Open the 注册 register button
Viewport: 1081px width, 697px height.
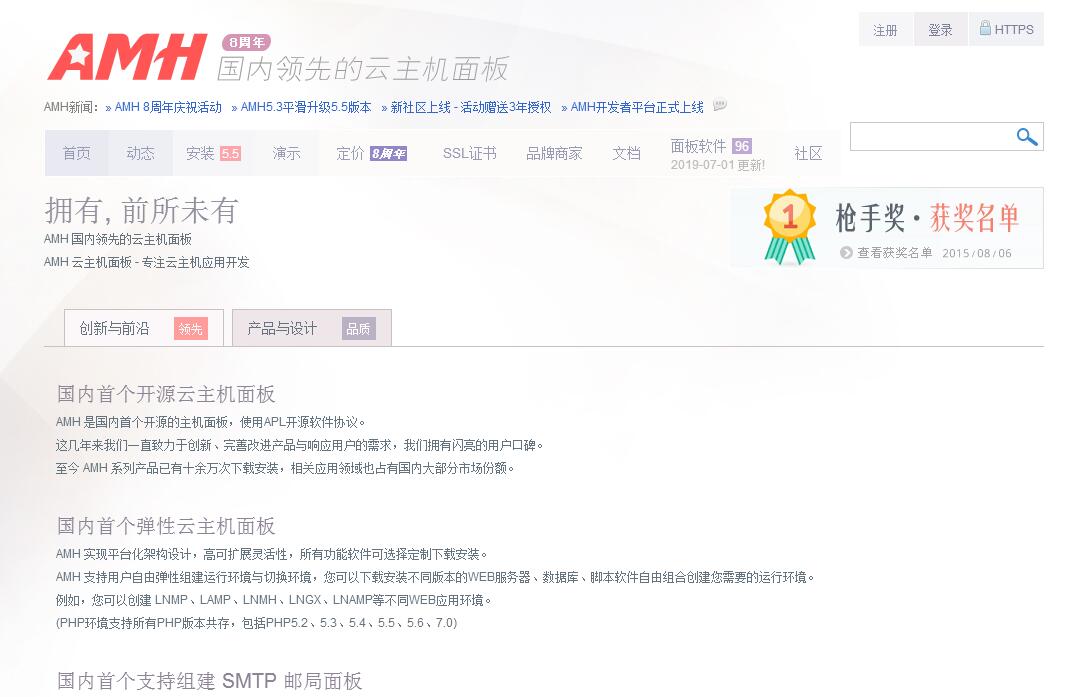885,30
